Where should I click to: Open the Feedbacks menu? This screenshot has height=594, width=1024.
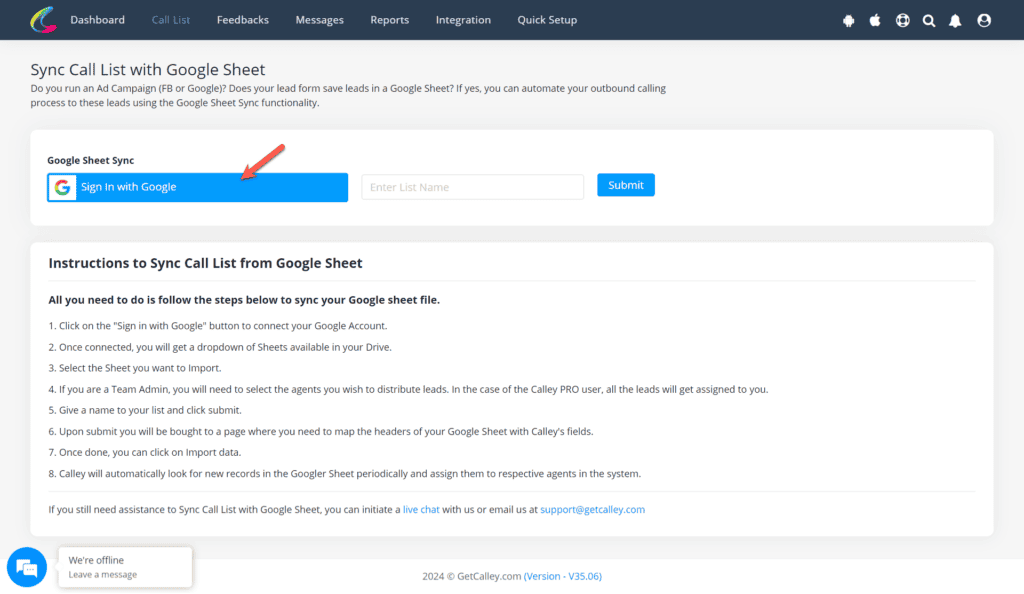[242, 19]
